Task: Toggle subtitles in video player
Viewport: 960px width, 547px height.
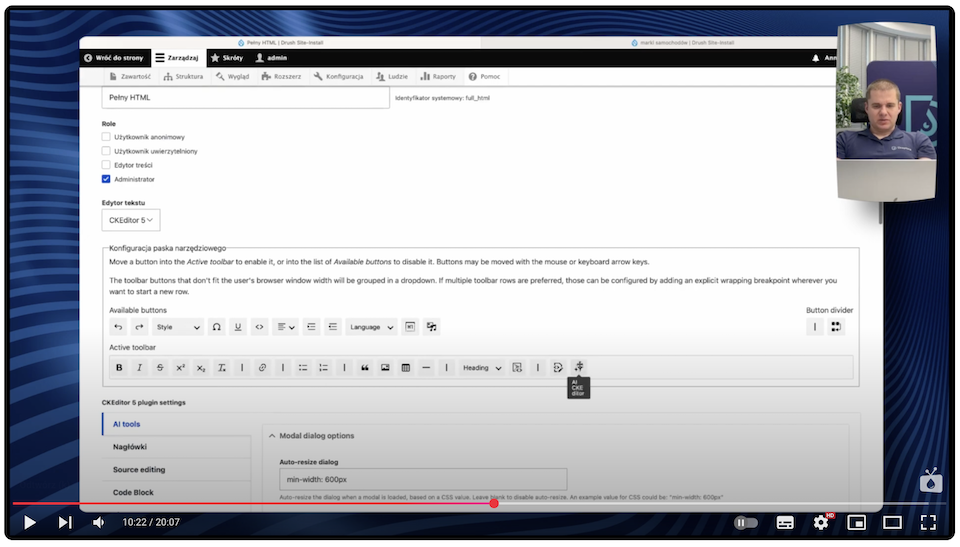Action: pyautogui.click(x=785, y=522)
